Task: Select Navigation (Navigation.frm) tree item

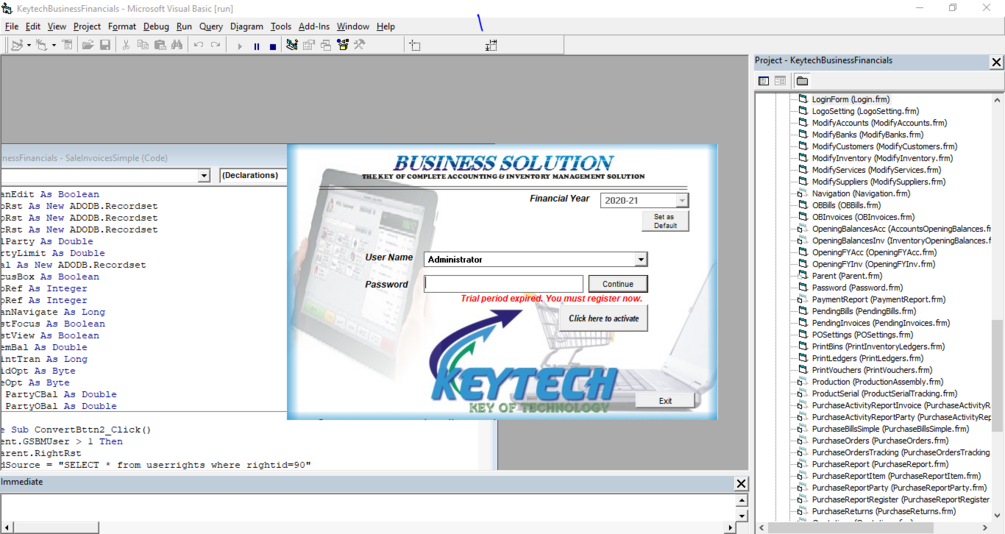Action: [861, 194]
